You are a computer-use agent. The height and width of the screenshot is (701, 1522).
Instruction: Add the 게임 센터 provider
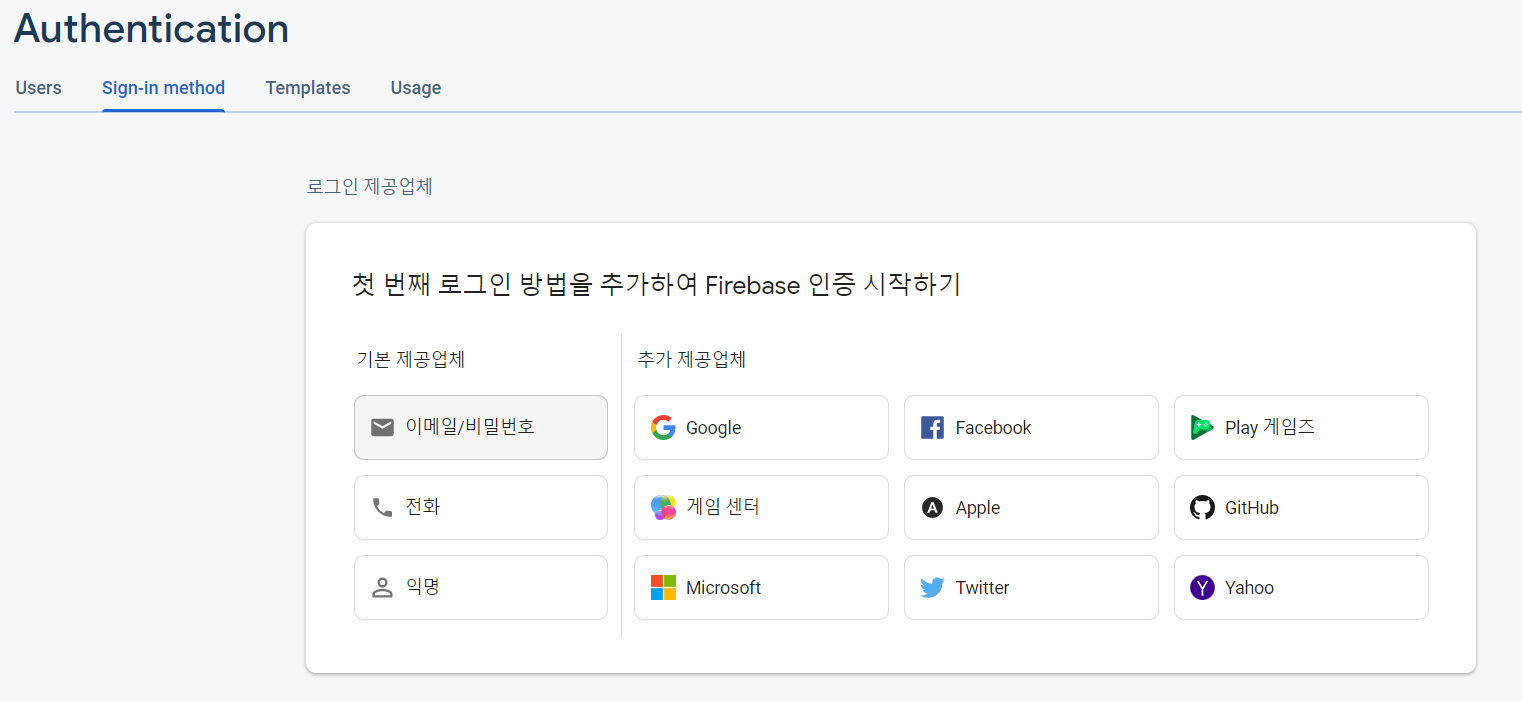(761, 507)
